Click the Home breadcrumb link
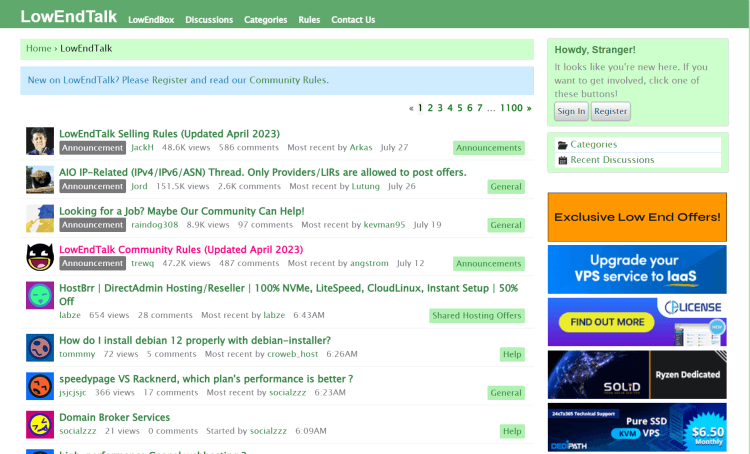This screenshot has height=454, width=750. point(38,48)
